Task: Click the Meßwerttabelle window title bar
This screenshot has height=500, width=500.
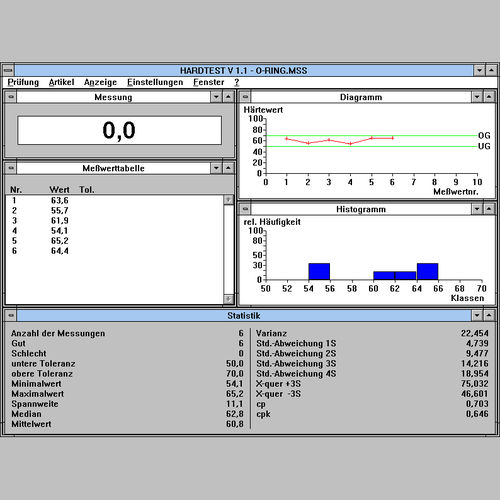Action: point(113,168)
